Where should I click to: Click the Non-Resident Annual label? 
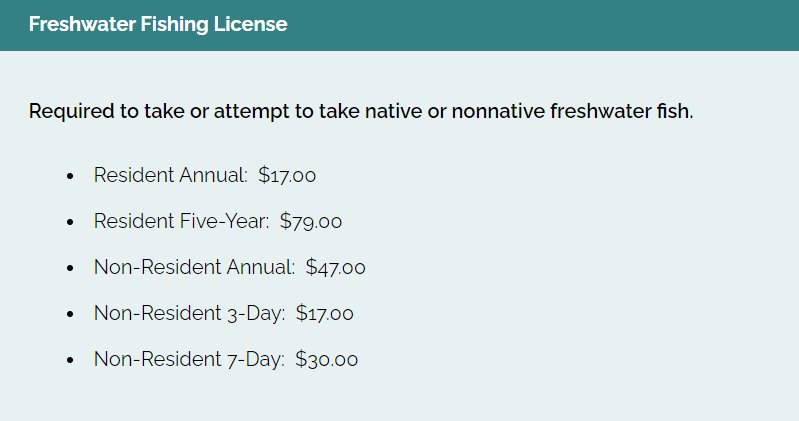click(x=194, y=267)
